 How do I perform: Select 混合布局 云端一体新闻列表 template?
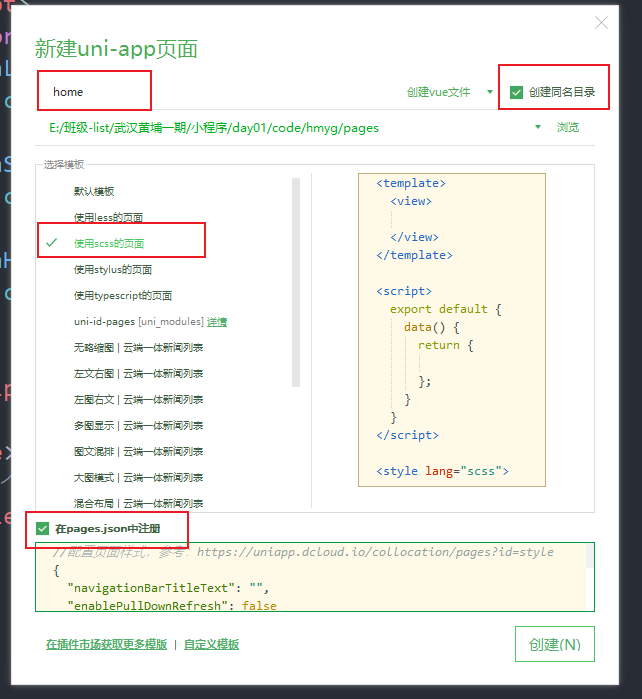138,504
